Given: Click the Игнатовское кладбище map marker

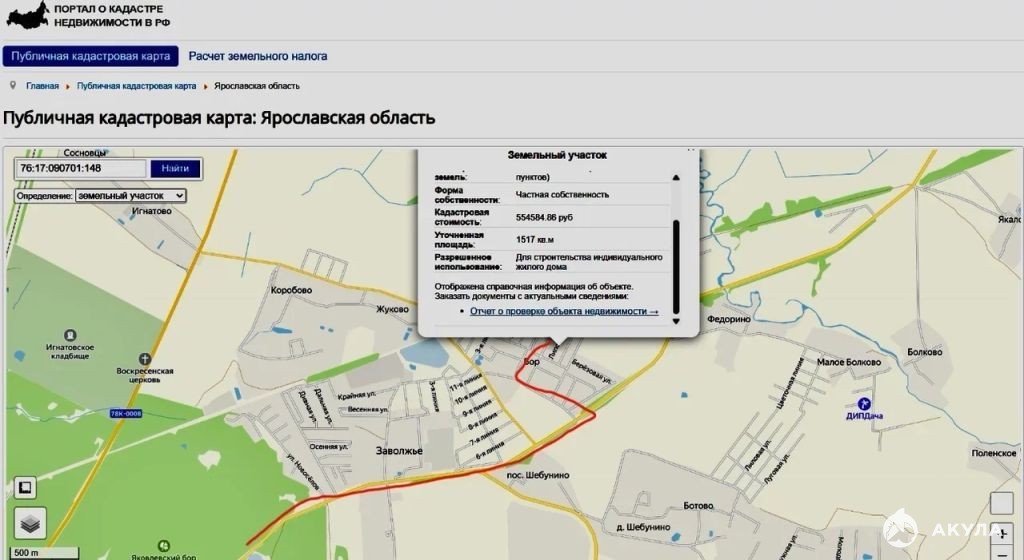Looking at the screenshot, I should point(70,336).
